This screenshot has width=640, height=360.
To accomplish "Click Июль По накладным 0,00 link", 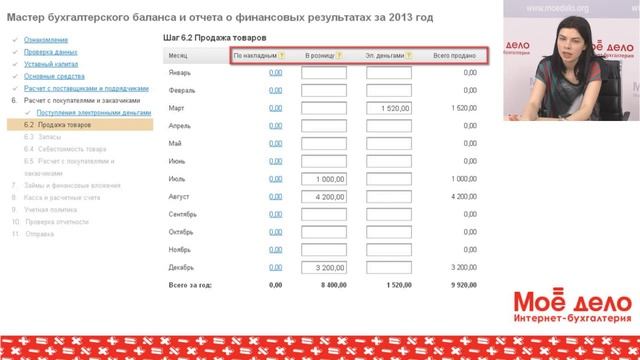I will coord(276,179).
